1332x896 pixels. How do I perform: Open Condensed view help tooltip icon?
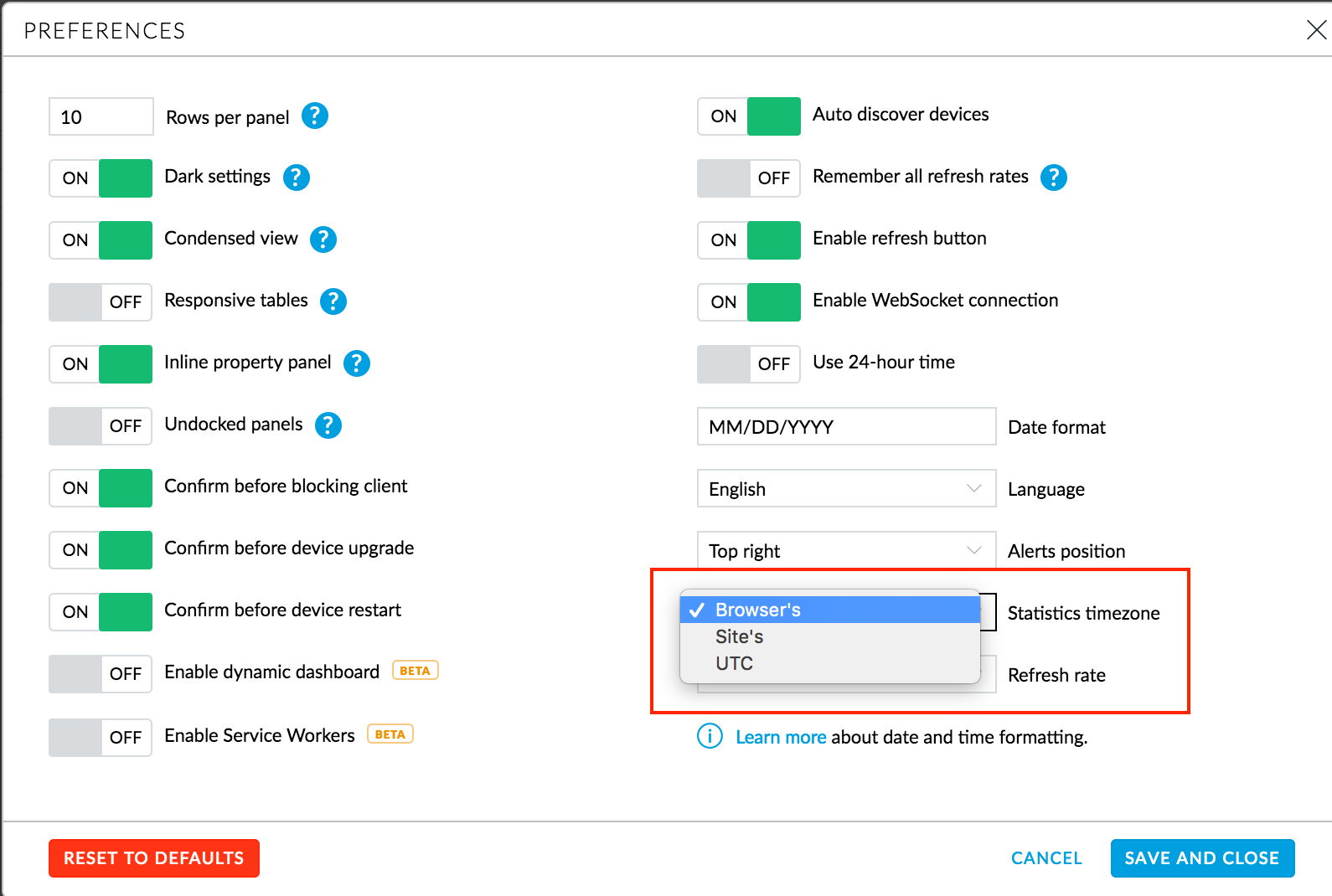[323, 239]
